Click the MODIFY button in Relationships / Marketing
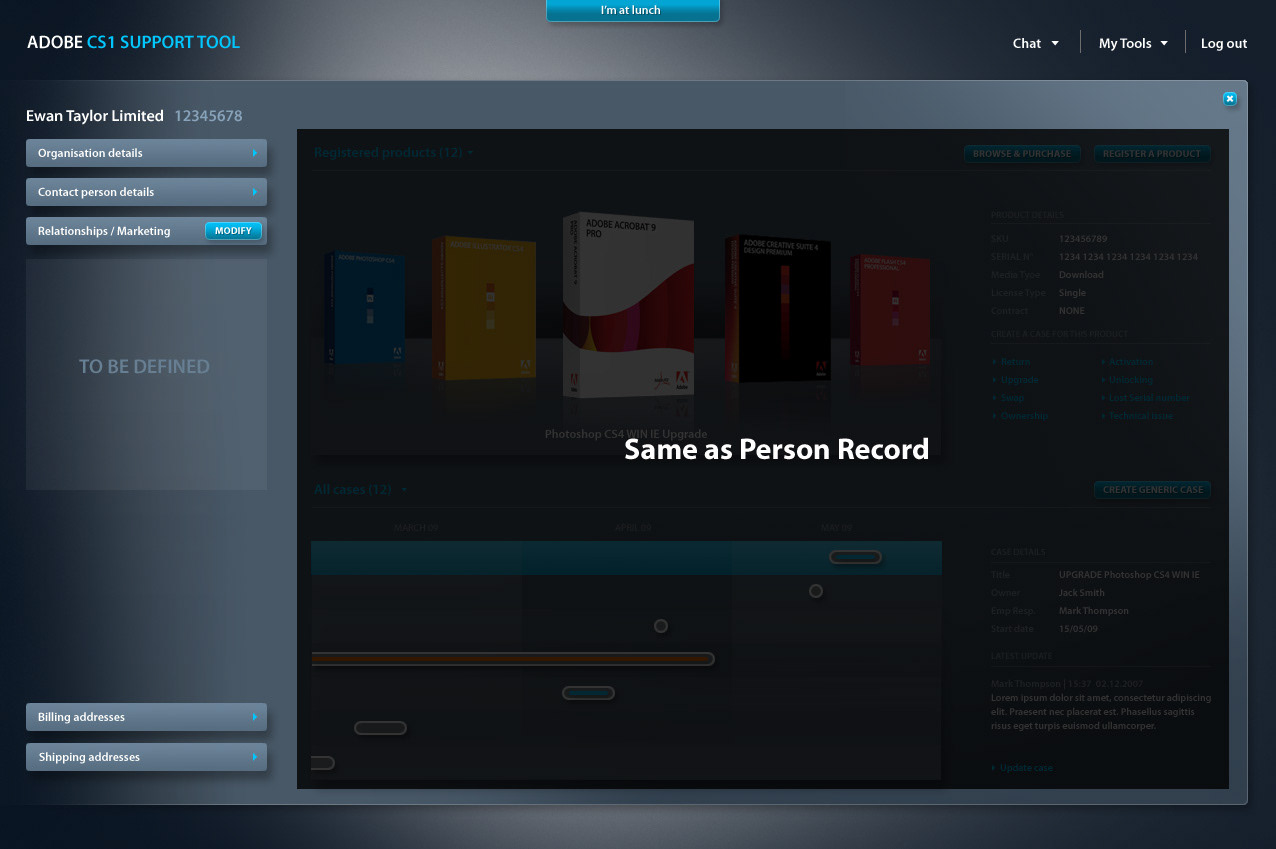 234,231
